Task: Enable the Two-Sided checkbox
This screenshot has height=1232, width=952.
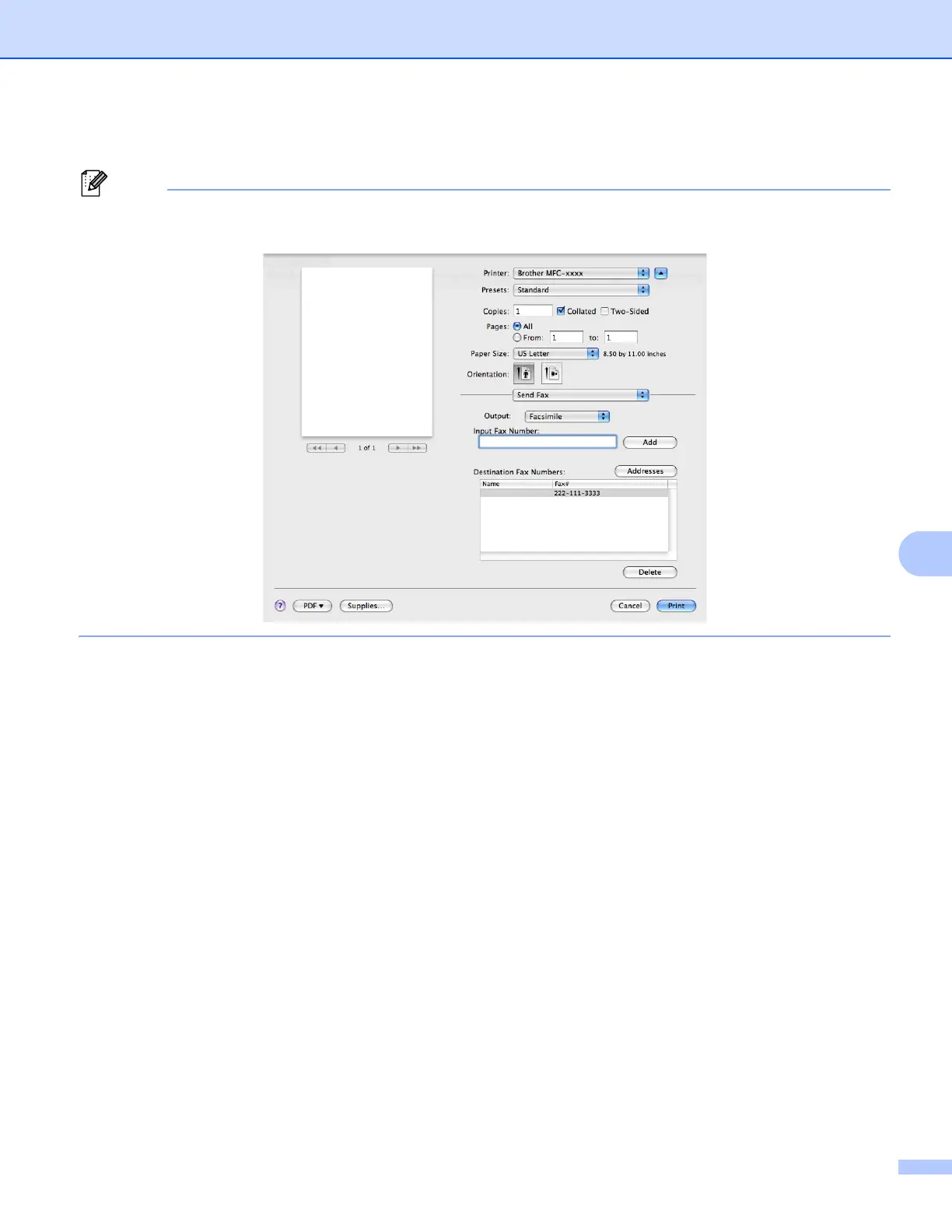Action: tap(604, 311)
